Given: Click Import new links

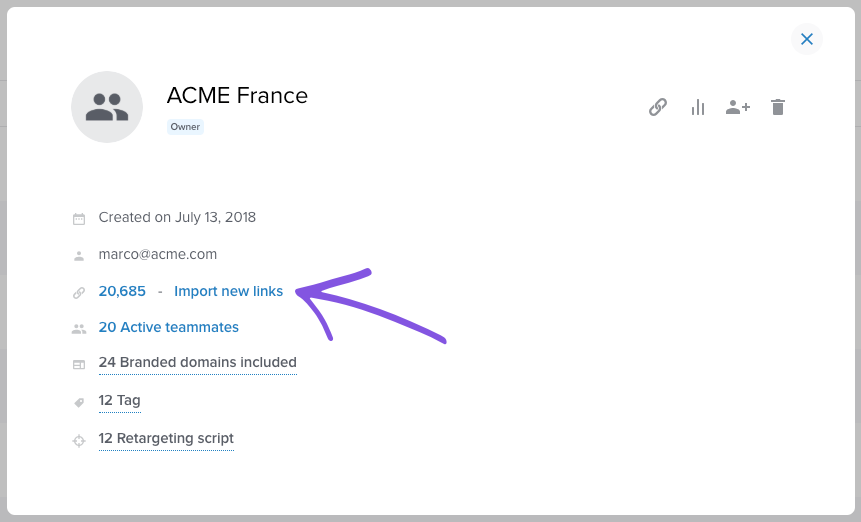Looking at the screenshot, I should click(228, 291).
